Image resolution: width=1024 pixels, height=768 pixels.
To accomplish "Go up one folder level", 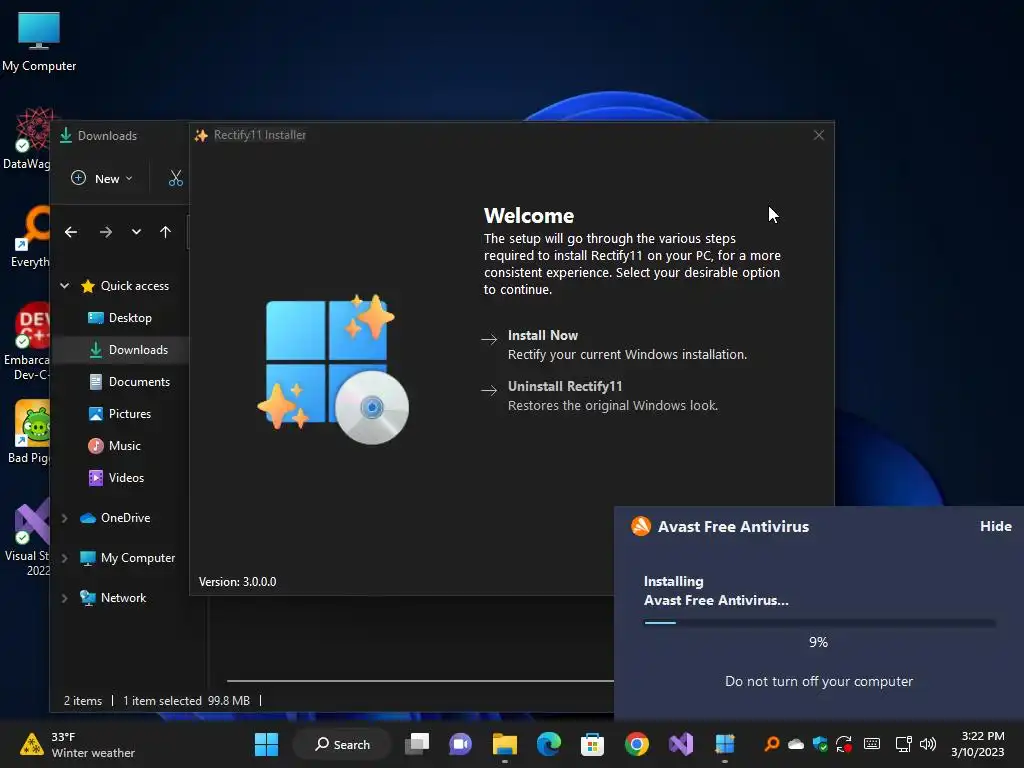I will tap(165, 232).
